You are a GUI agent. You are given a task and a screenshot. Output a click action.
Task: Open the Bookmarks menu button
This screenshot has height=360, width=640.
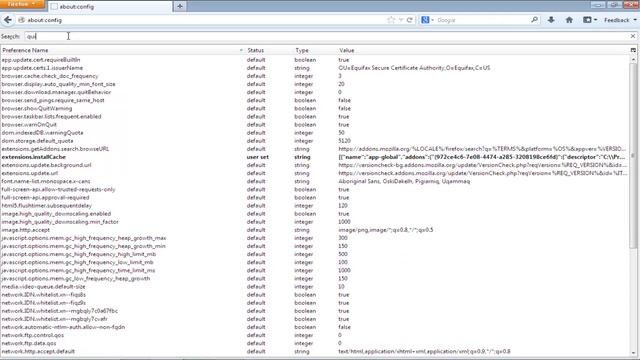(590, 20)
